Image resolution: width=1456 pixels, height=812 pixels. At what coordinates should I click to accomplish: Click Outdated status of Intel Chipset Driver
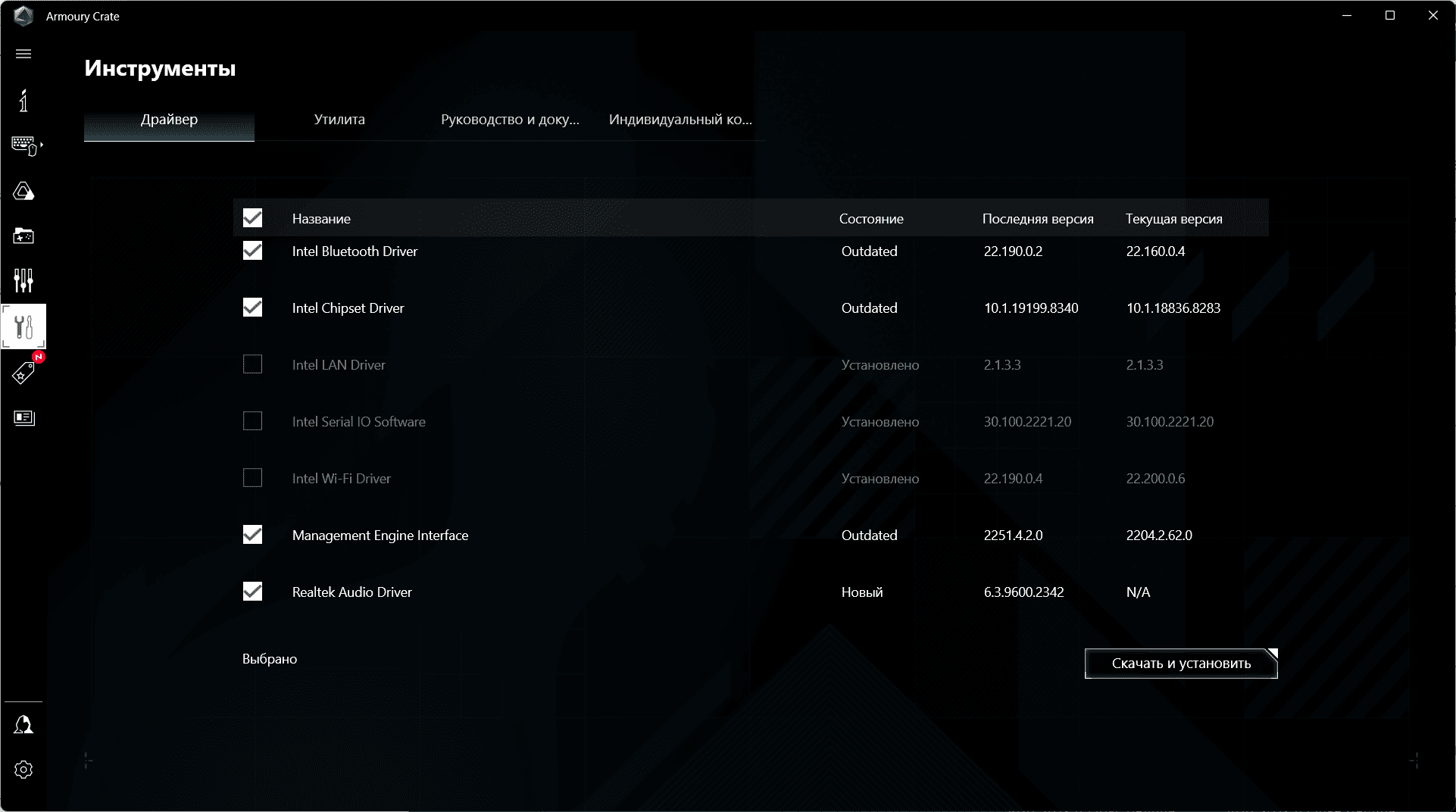coord(869,308)
